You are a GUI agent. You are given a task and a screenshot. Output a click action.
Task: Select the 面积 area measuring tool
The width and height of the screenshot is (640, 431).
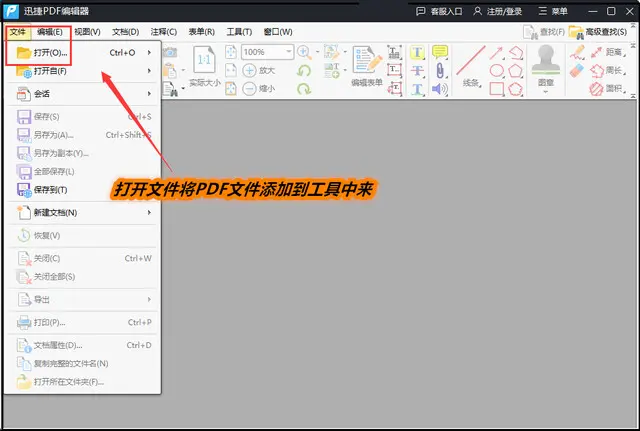click(607, 89)
